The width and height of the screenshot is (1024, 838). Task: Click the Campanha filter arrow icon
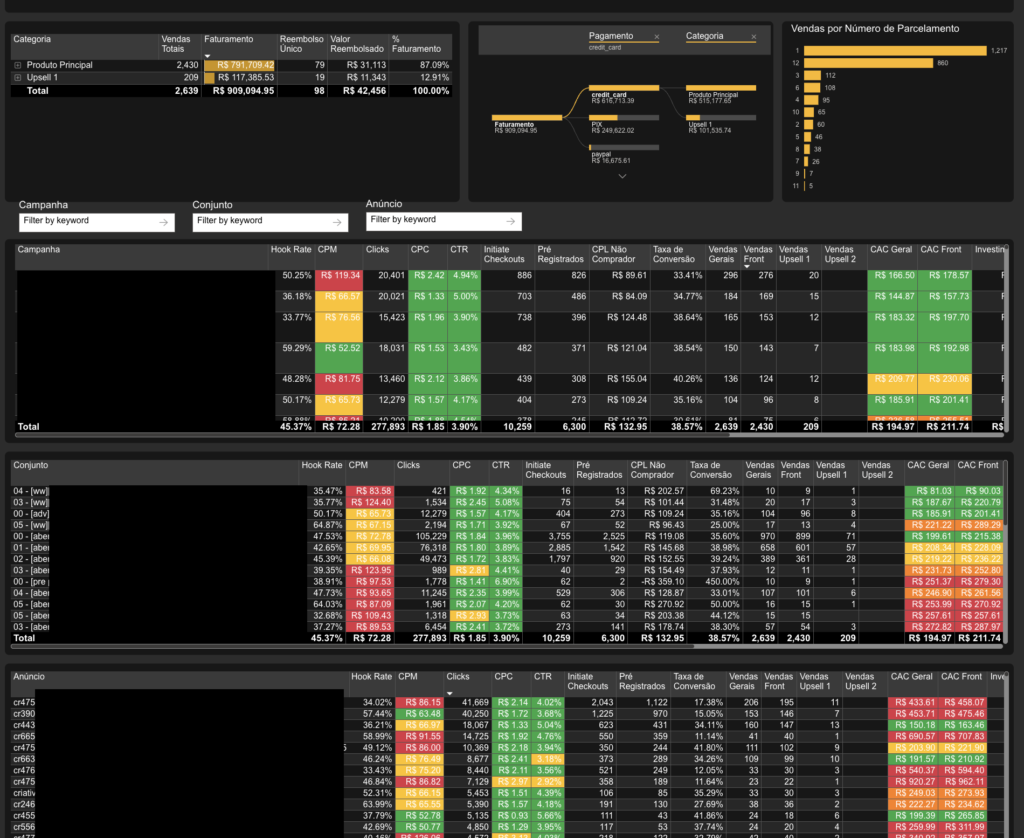pos(165,221)
